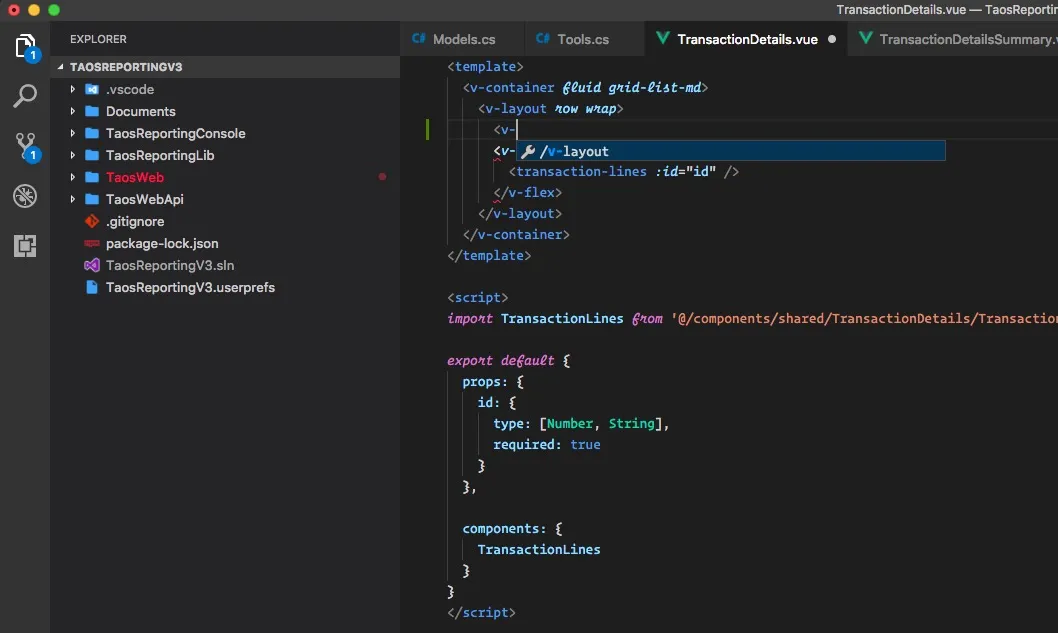Click the TaosReportingV3.sln Visual Studio icon
Image resolution: width=1058 pixels, height=633 pixels.
pos(92,265)
